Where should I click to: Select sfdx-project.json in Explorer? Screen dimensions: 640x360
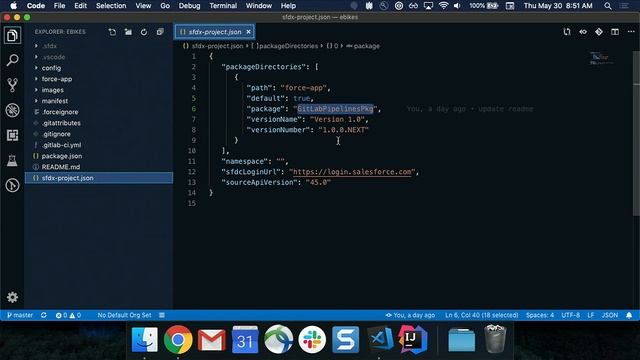pos(99,178)
